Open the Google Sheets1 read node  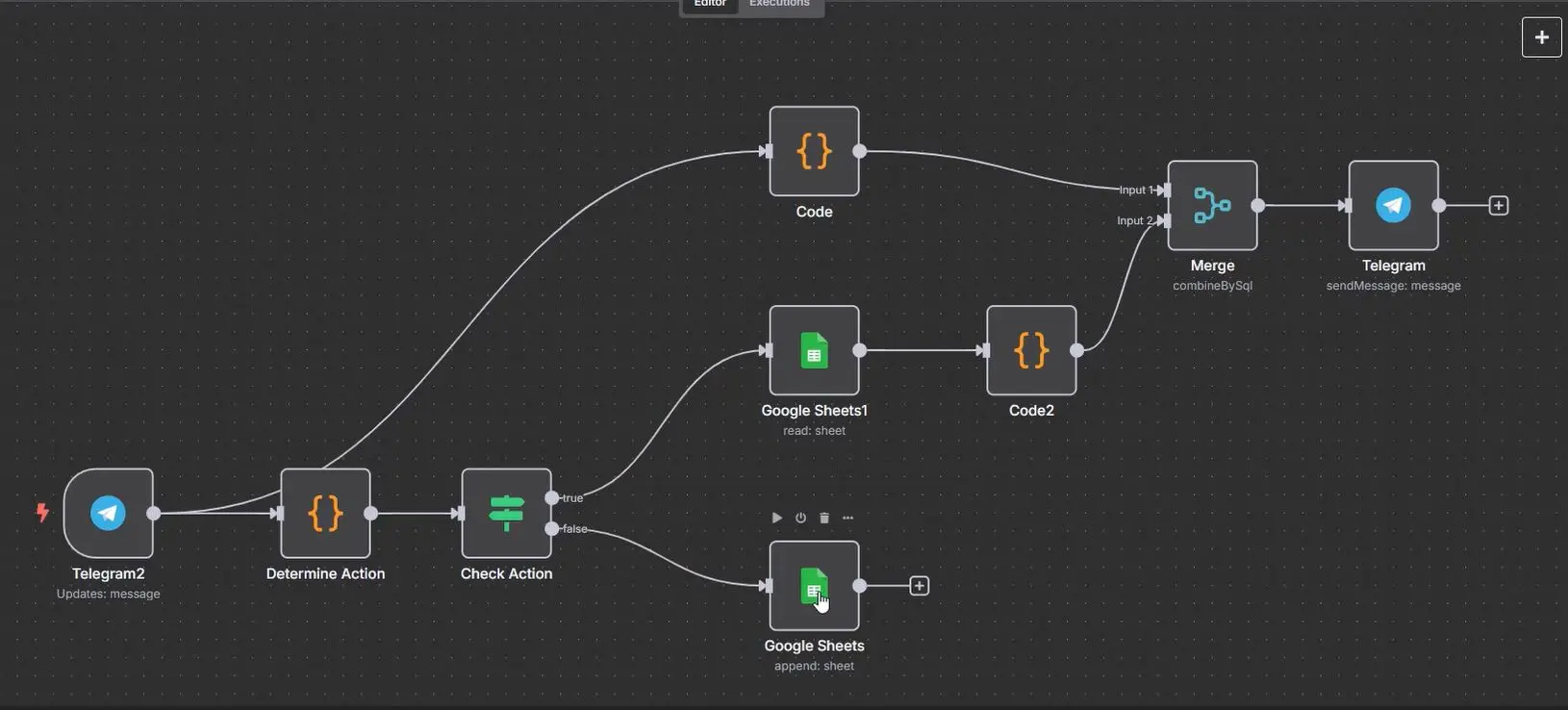tap(814, 350)
